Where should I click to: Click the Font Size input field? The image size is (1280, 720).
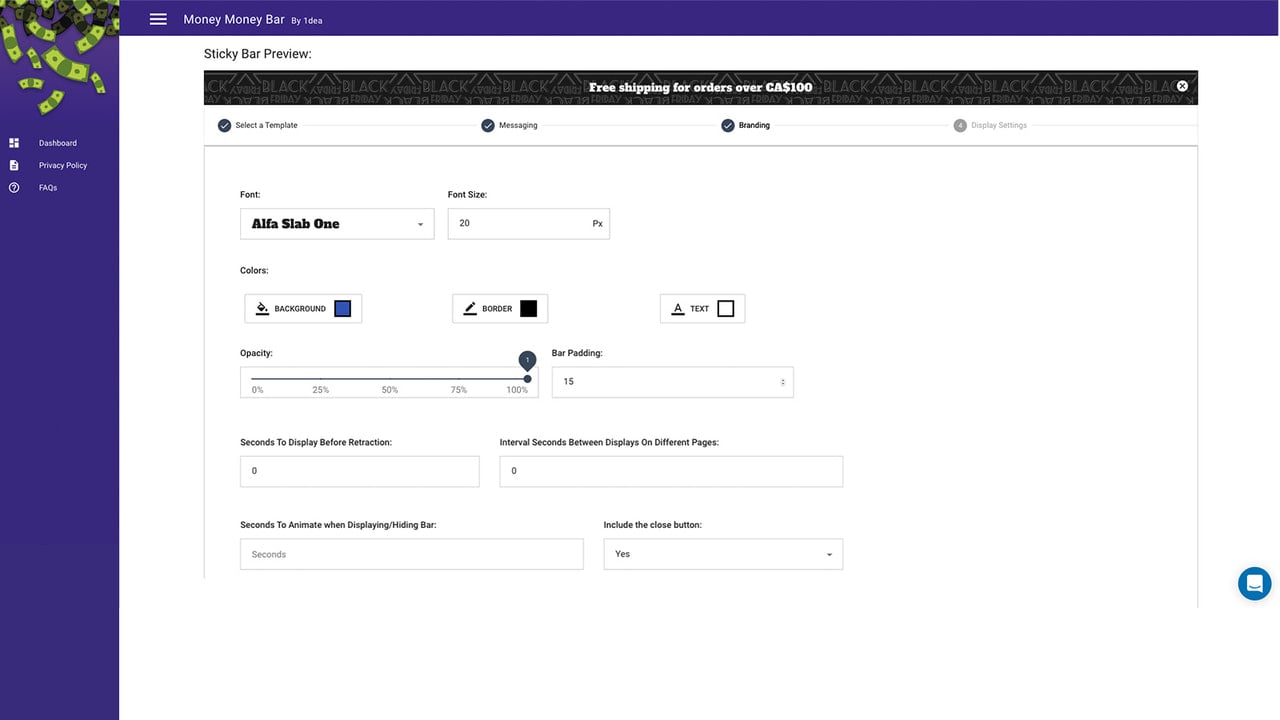coord(528,224)
